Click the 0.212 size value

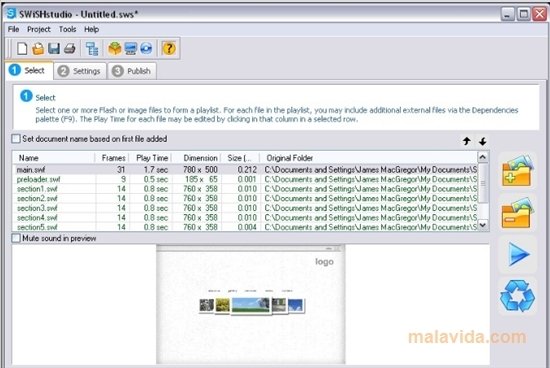click(x=247, y=170)
